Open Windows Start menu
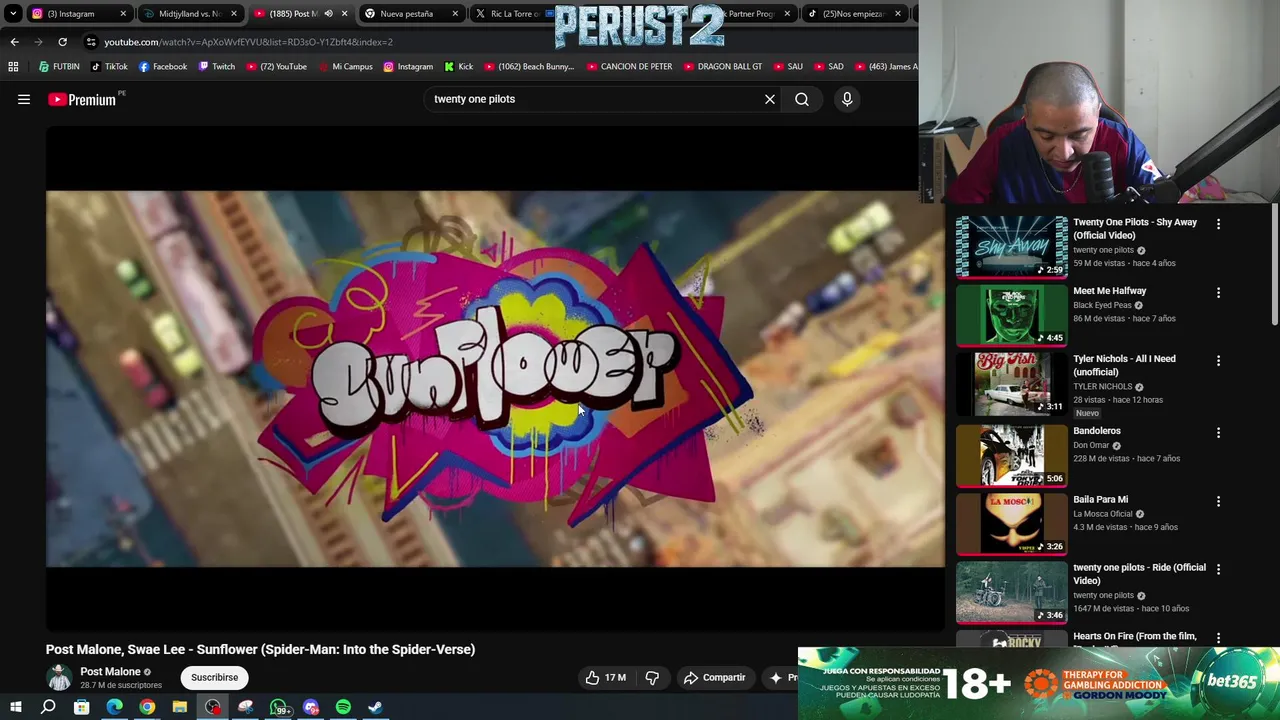The height and width of the screenshot is (720, 1280). [x=16, y=707]
